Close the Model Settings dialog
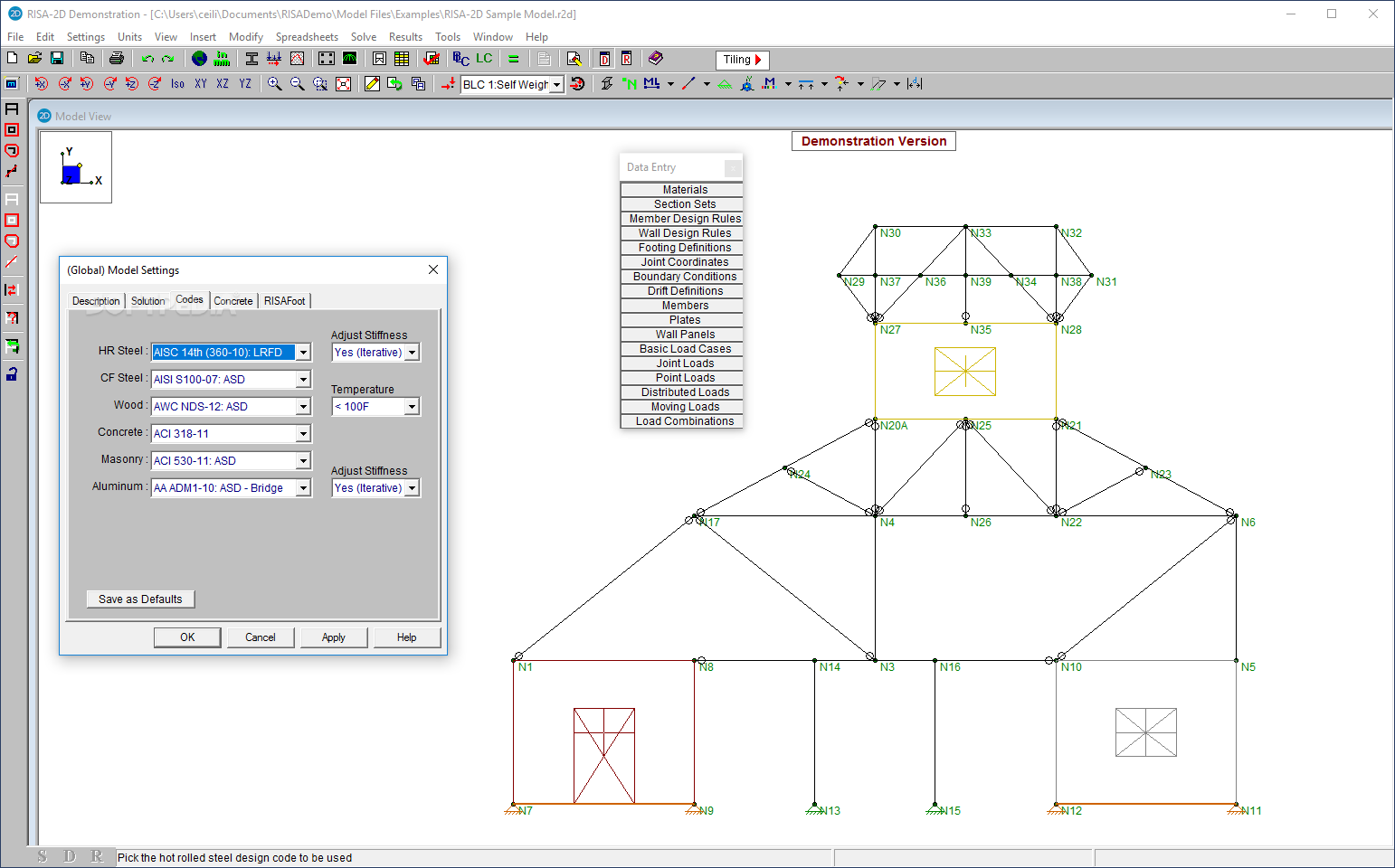Image resolution: width=1395 pixels, height=868 pixels. tap(433, 269)
